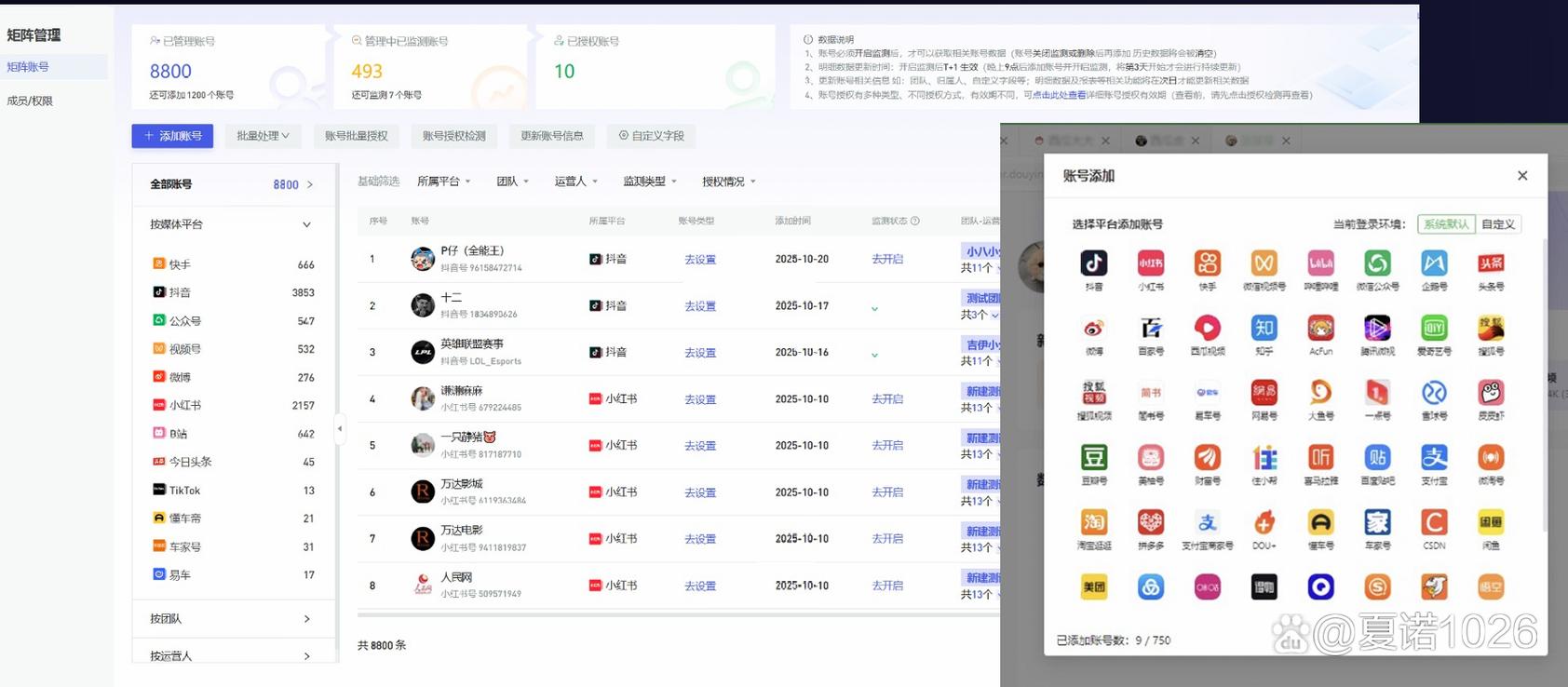Switch login environment to 系统默认
The width and height of the screenshot is (1568, 687).
click(1446, 224)
